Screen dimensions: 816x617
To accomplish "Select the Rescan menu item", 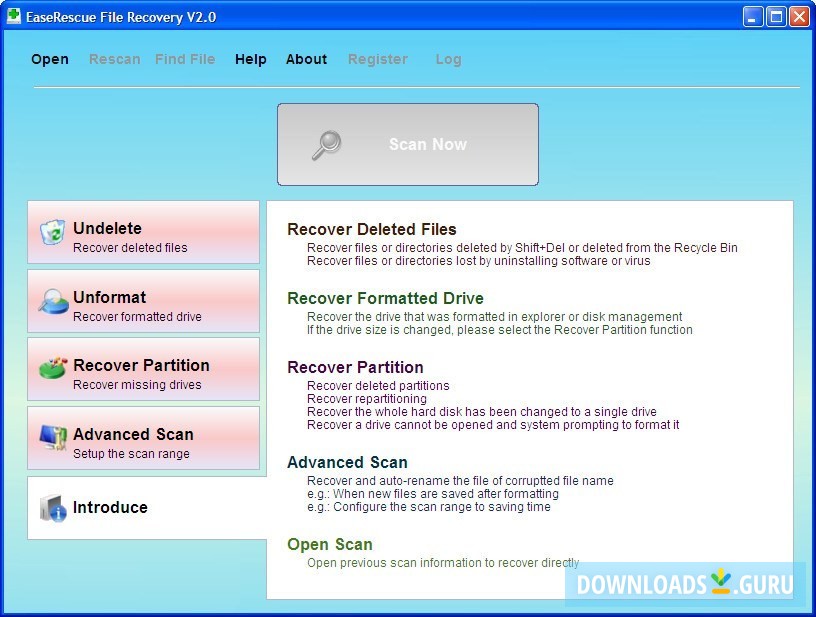I will coord(114,59).
